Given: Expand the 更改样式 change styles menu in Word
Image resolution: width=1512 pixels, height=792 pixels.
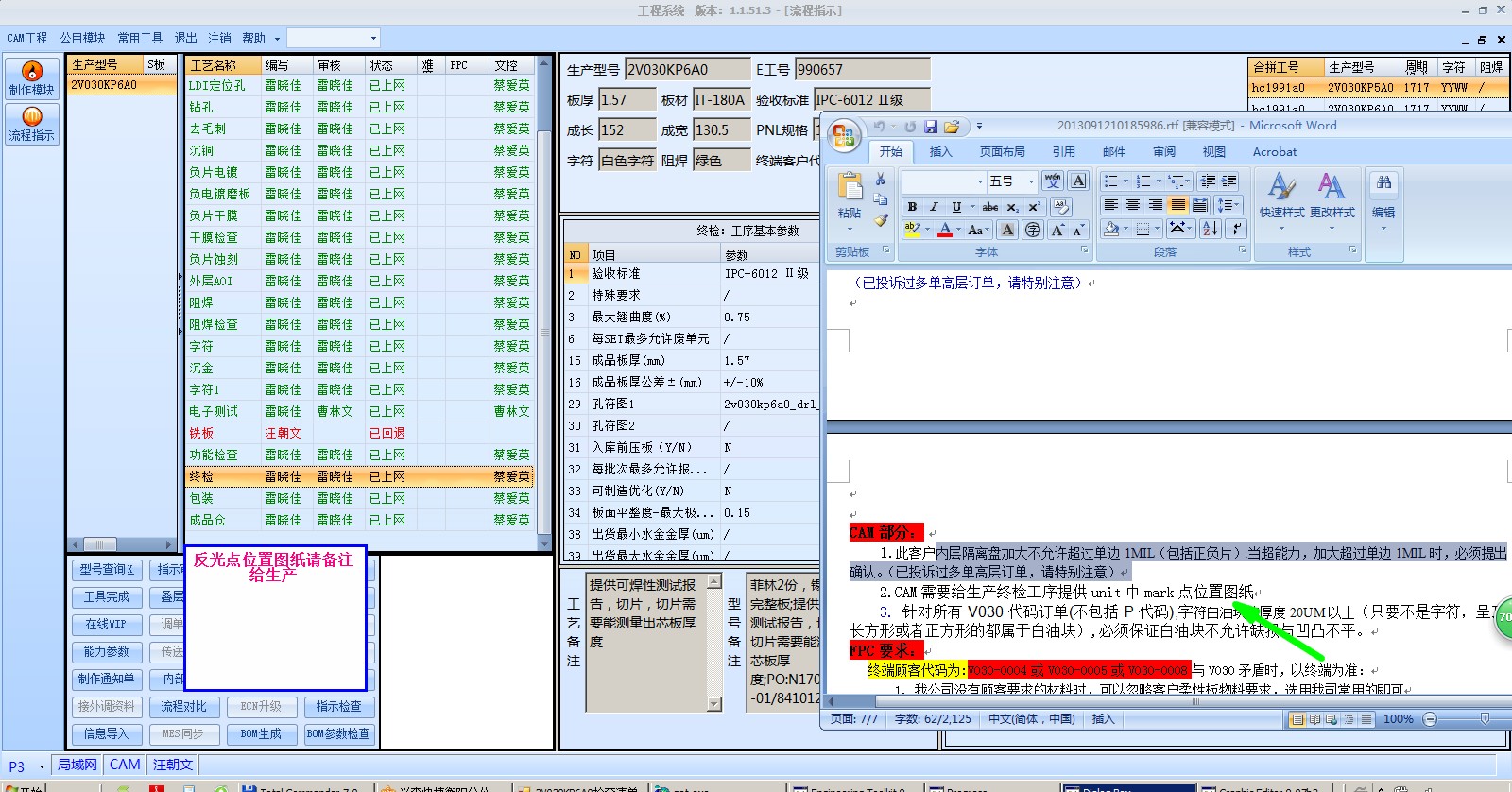Looking at the screenshot, I should click(1332, 203).
